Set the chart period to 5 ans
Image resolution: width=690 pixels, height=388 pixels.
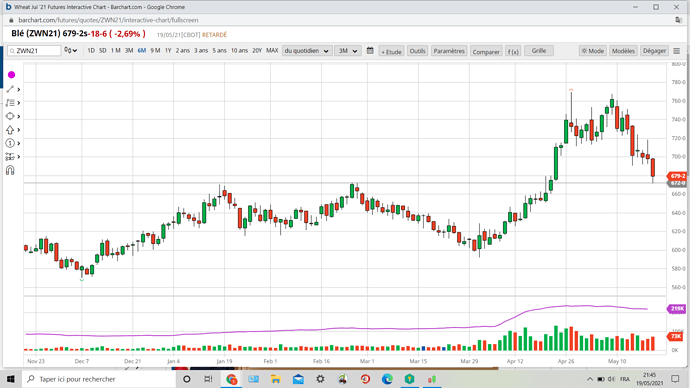219,51
